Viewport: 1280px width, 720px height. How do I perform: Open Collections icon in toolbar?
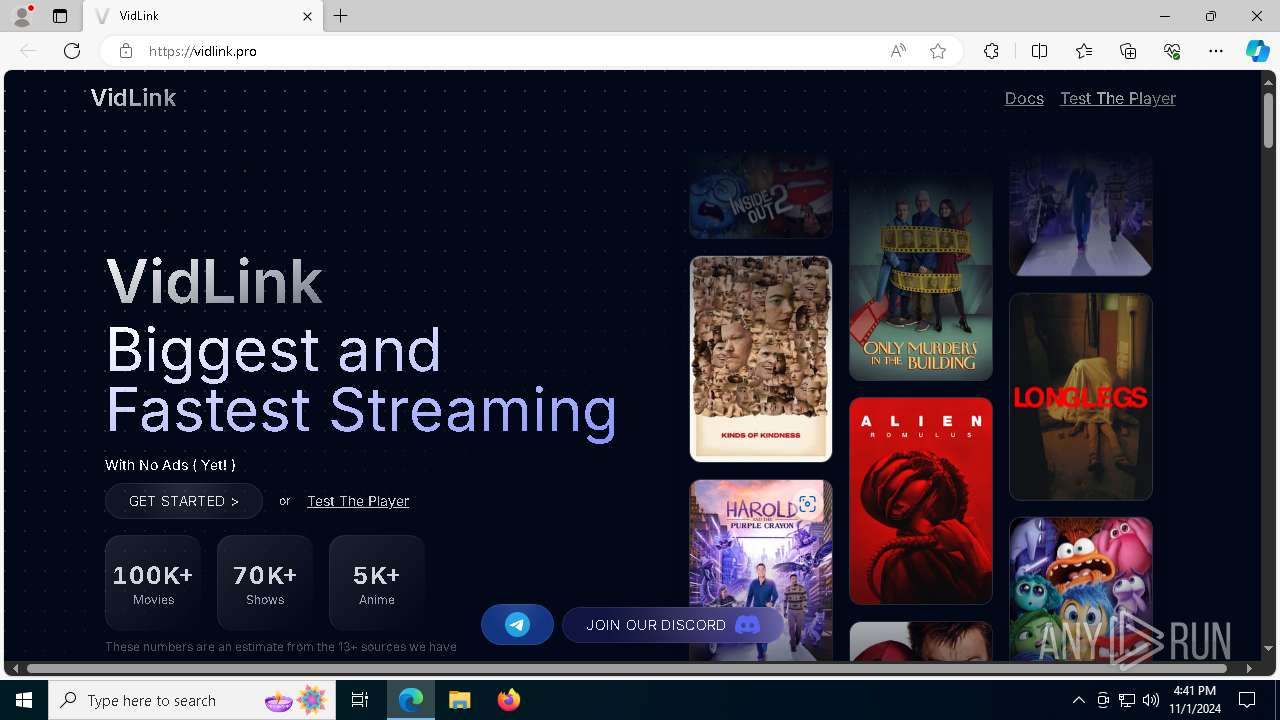[1128, 51]
